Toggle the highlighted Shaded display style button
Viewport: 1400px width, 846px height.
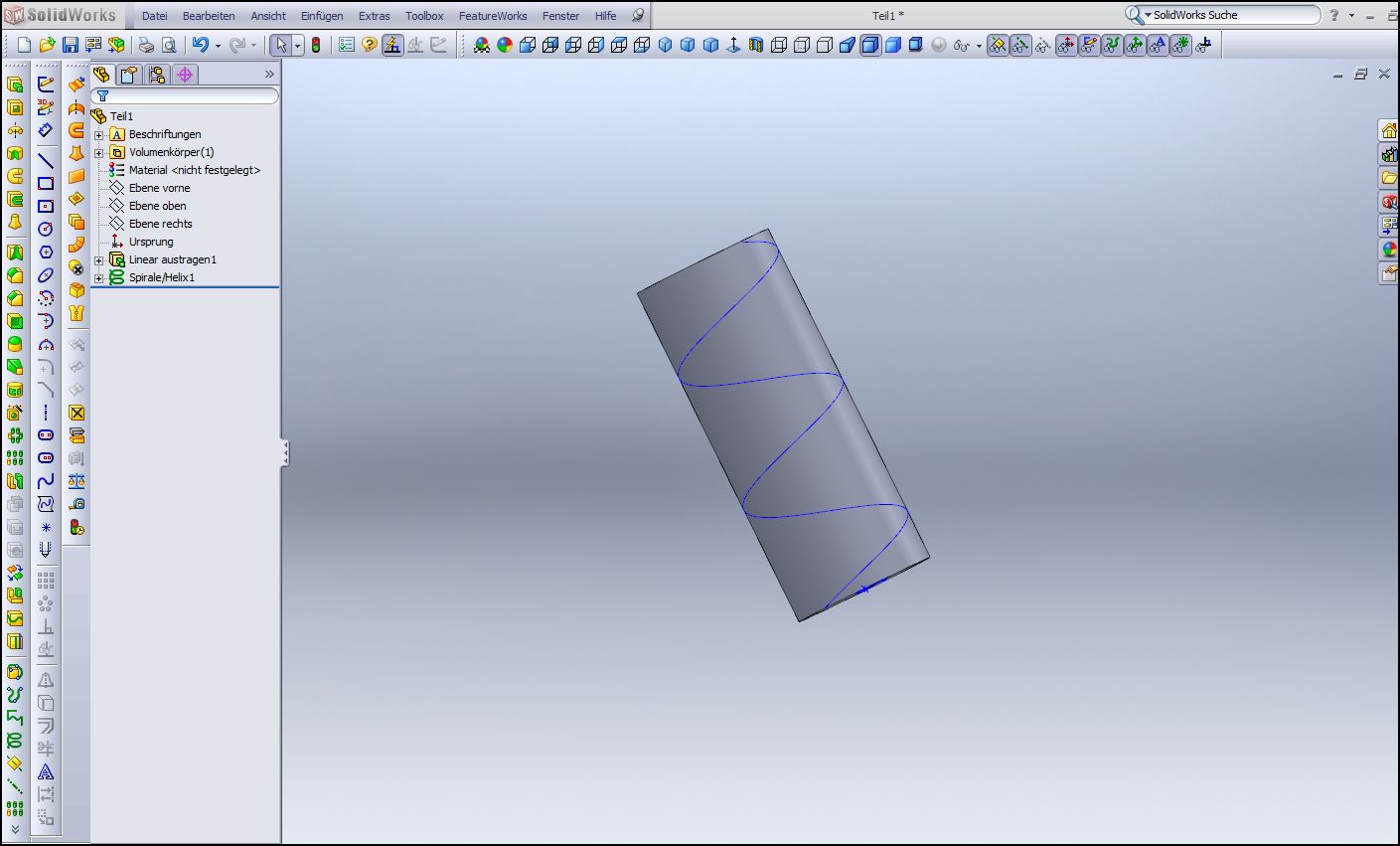point(870,45)
